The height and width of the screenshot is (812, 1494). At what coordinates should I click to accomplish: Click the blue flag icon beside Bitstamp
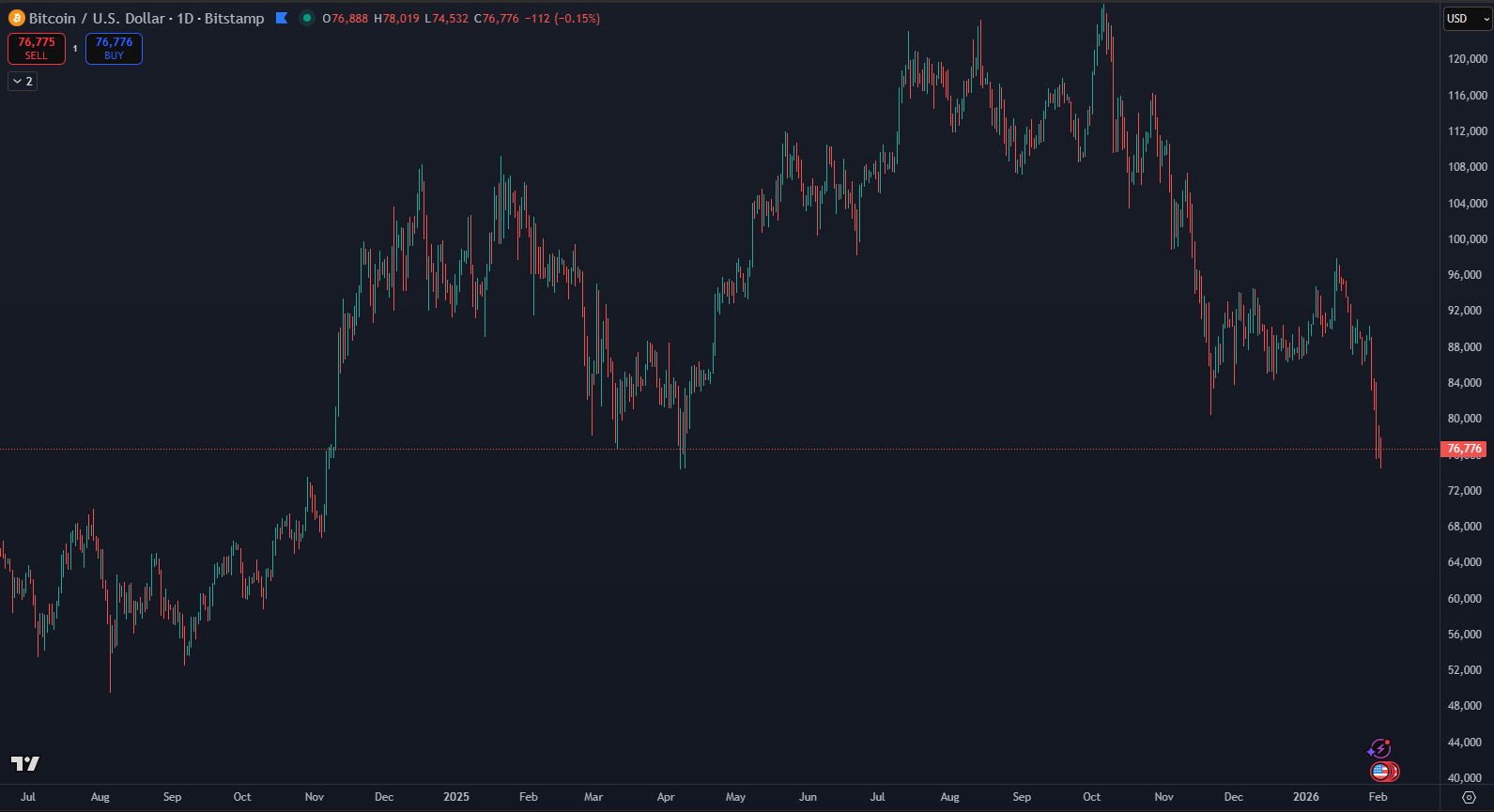[x=282, y=18]
